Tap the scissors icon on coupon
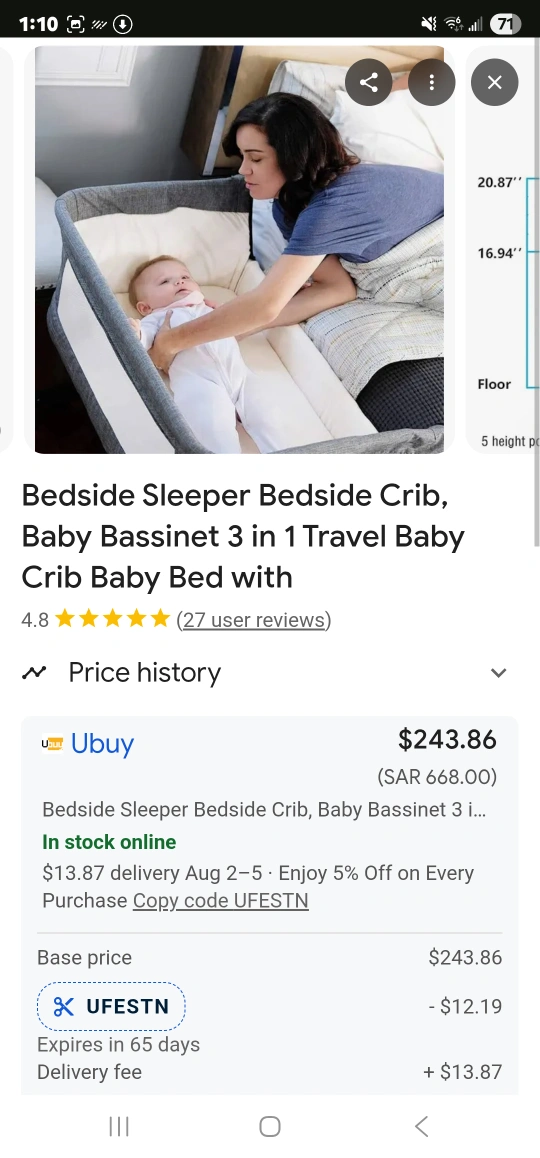 point(64,1007)
